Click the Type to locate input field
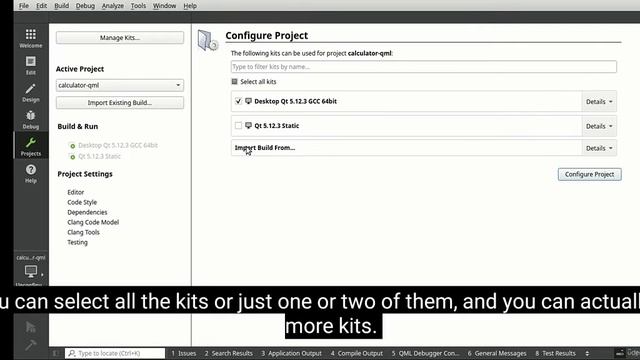The width and height of the screenshot is (640, 360). (115, 353)
